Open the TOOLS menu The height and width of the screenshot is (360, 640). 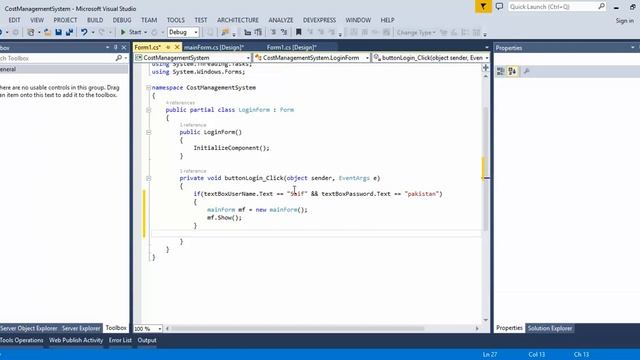pyautogui.click(x=176, y=20)
